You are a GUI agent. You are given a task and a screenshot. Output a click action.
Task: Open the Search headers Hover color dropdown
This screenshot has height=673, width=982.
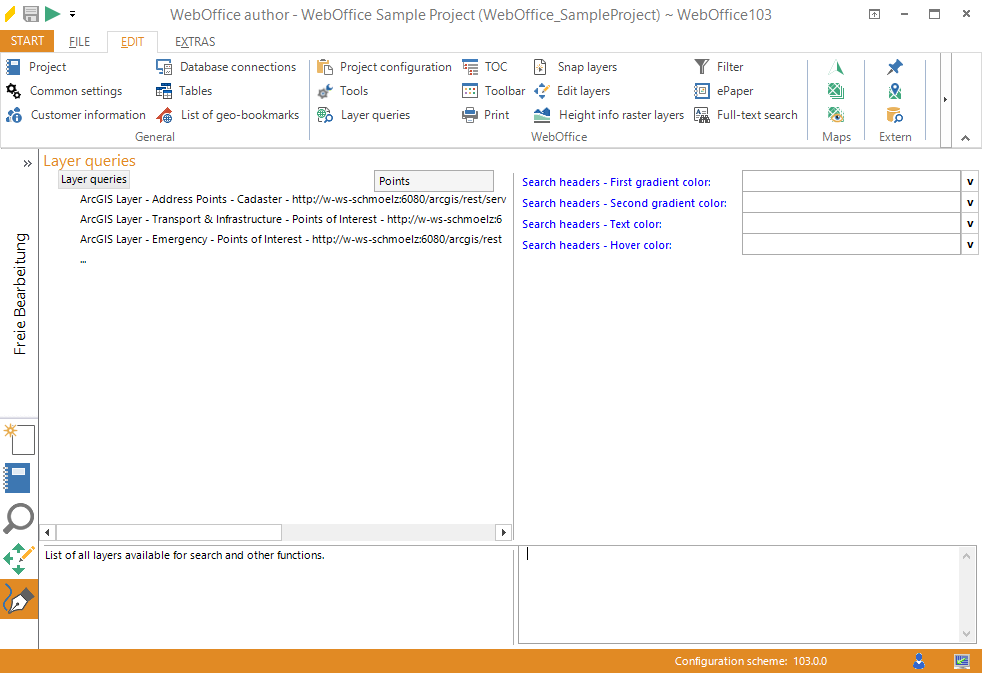(968, 244)
